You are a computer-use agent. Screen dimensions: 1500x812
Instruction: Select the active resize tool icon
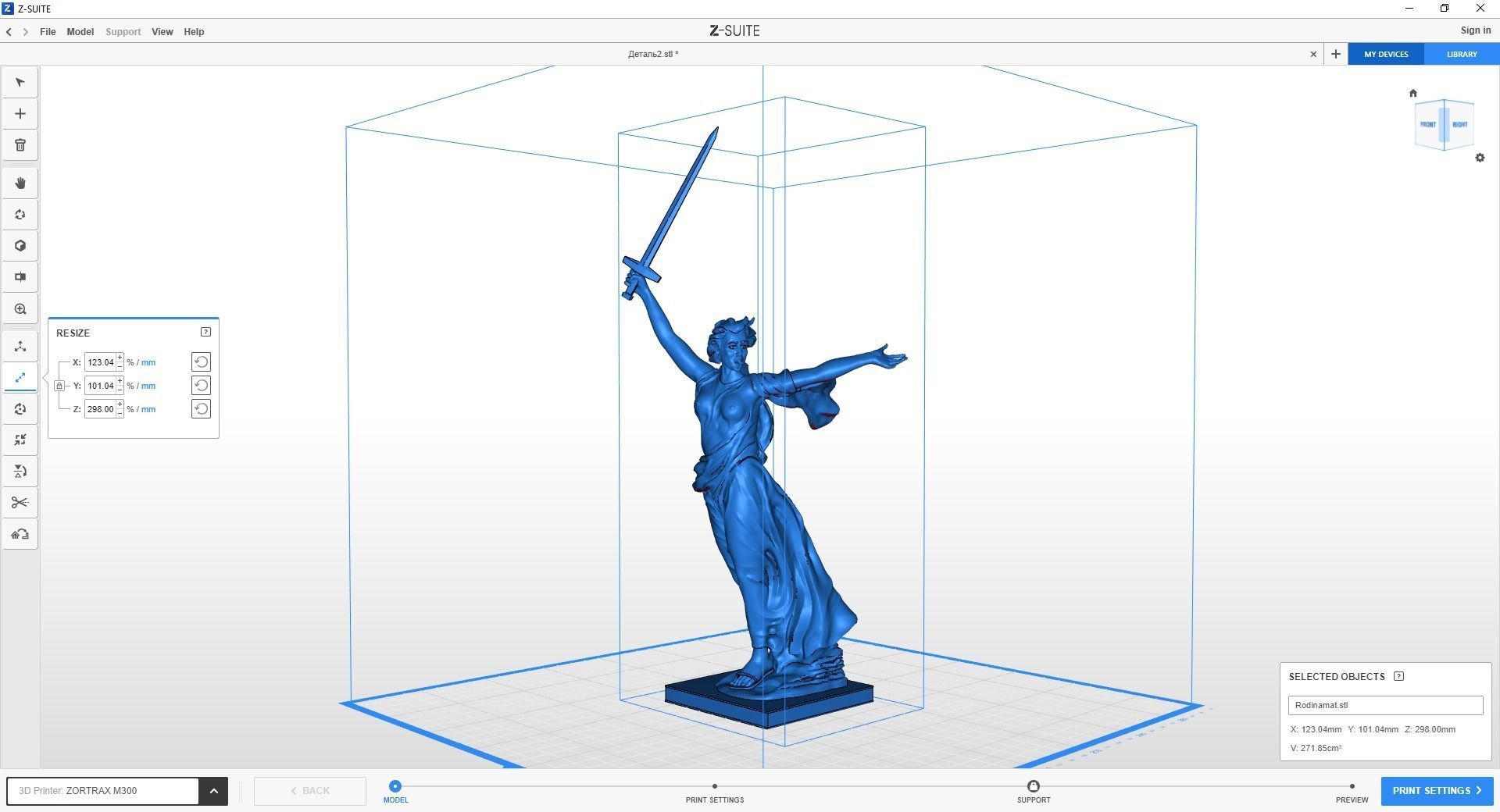[x=20, y=378]
